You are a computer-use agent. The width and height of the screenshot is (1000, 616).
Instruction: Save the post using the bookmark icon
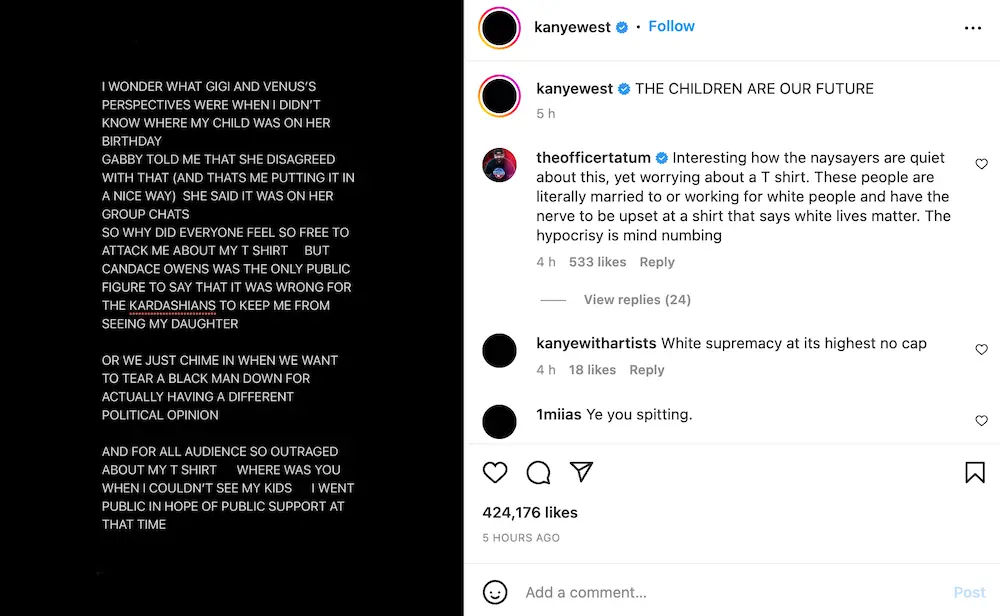[974, 472]
